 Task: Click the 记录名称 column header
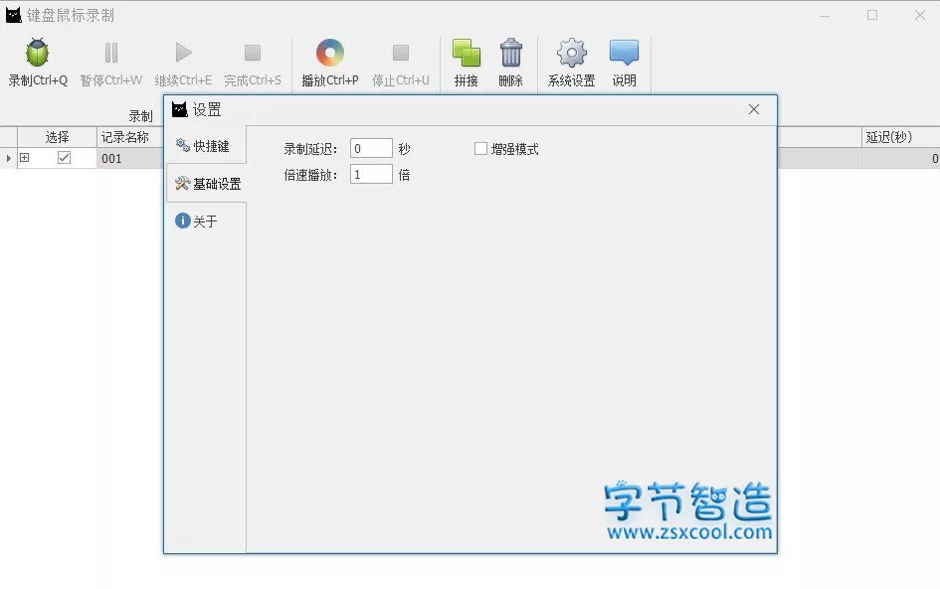point(129,137)
